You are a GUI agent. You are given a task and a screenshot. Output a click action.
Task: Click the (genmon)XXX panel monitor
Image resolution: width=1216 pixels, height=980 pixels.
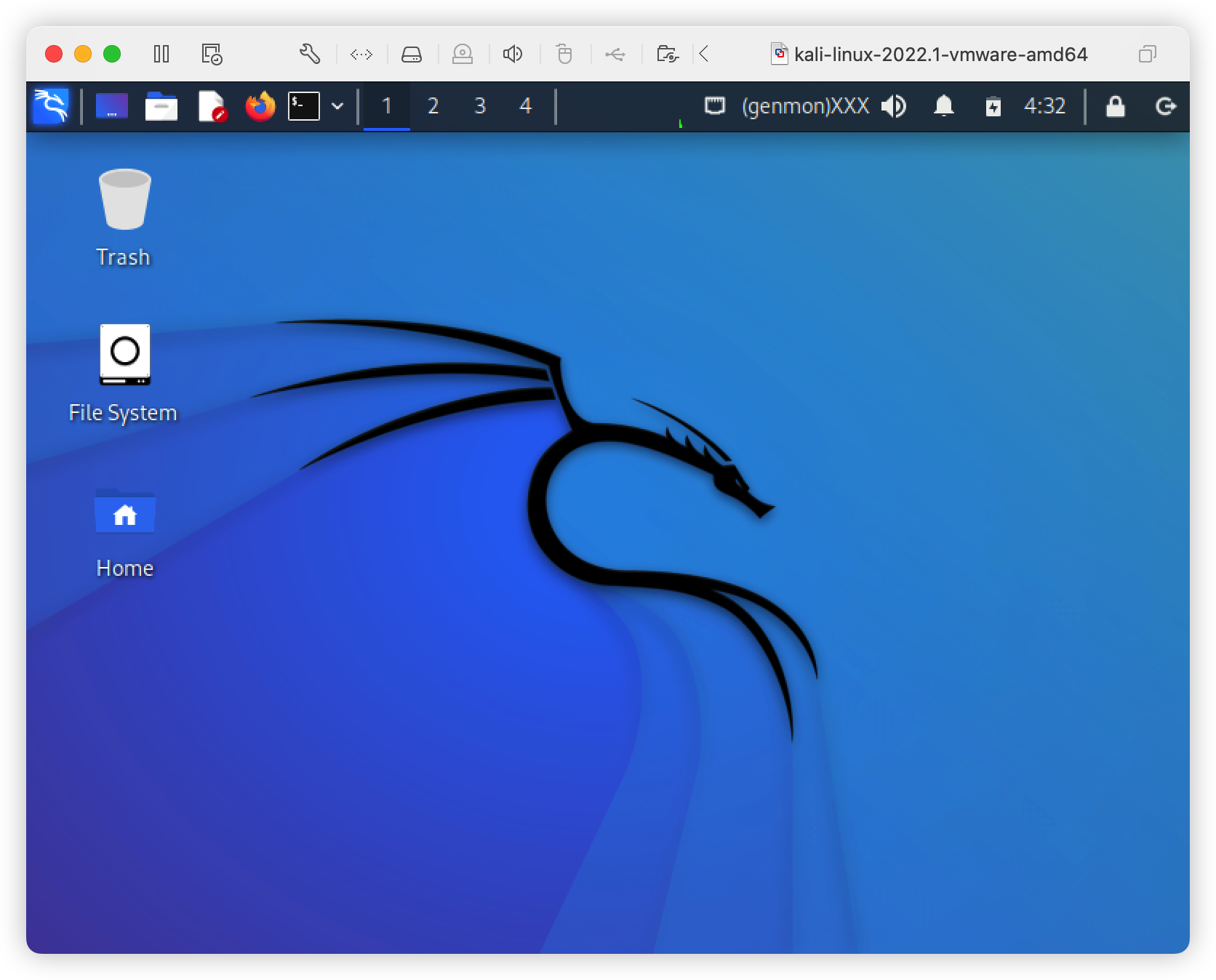pyautogui.click(x=805, y=106)
